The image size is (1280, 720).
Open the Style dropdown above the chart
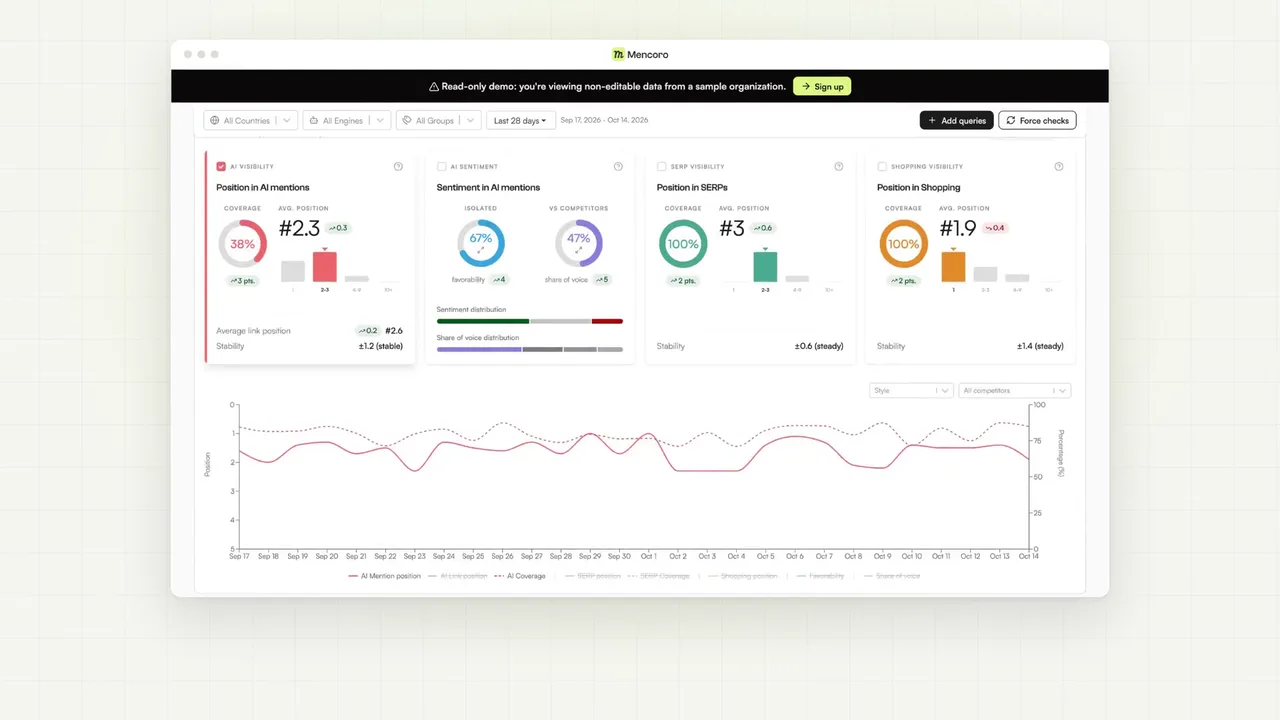pos(911,391)
